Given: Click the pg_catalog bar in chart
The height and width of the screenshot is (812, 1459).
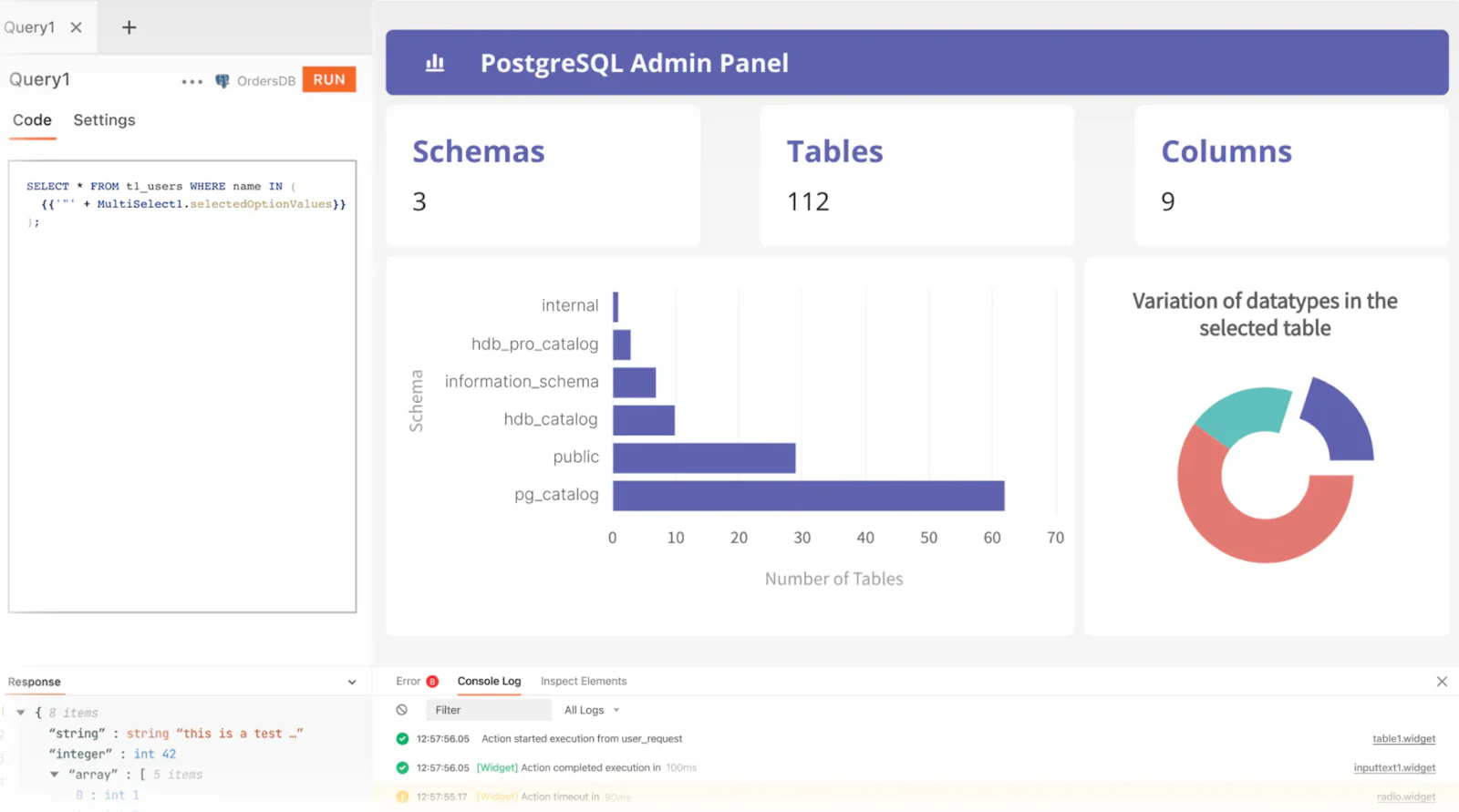Looking at the screenshot, I should tap(808, 496).
